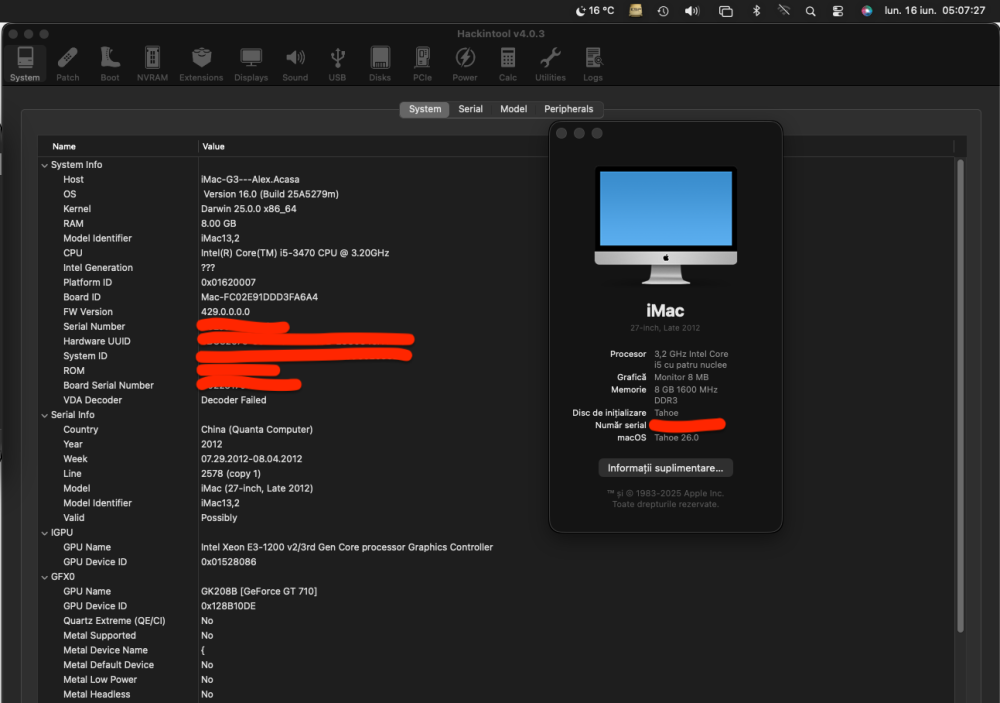Select the VDA Decoder row
1000x703 pixels.
pos(496,401)
